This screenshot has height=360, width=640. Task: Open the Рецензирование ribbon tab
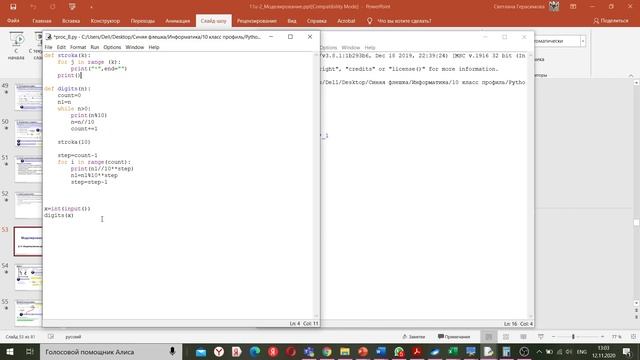257,21
